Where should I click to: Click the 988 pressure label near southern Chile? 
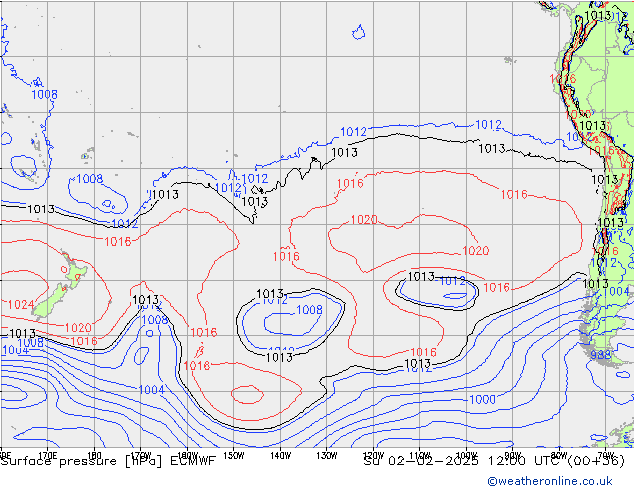click(x=600, y=355)
